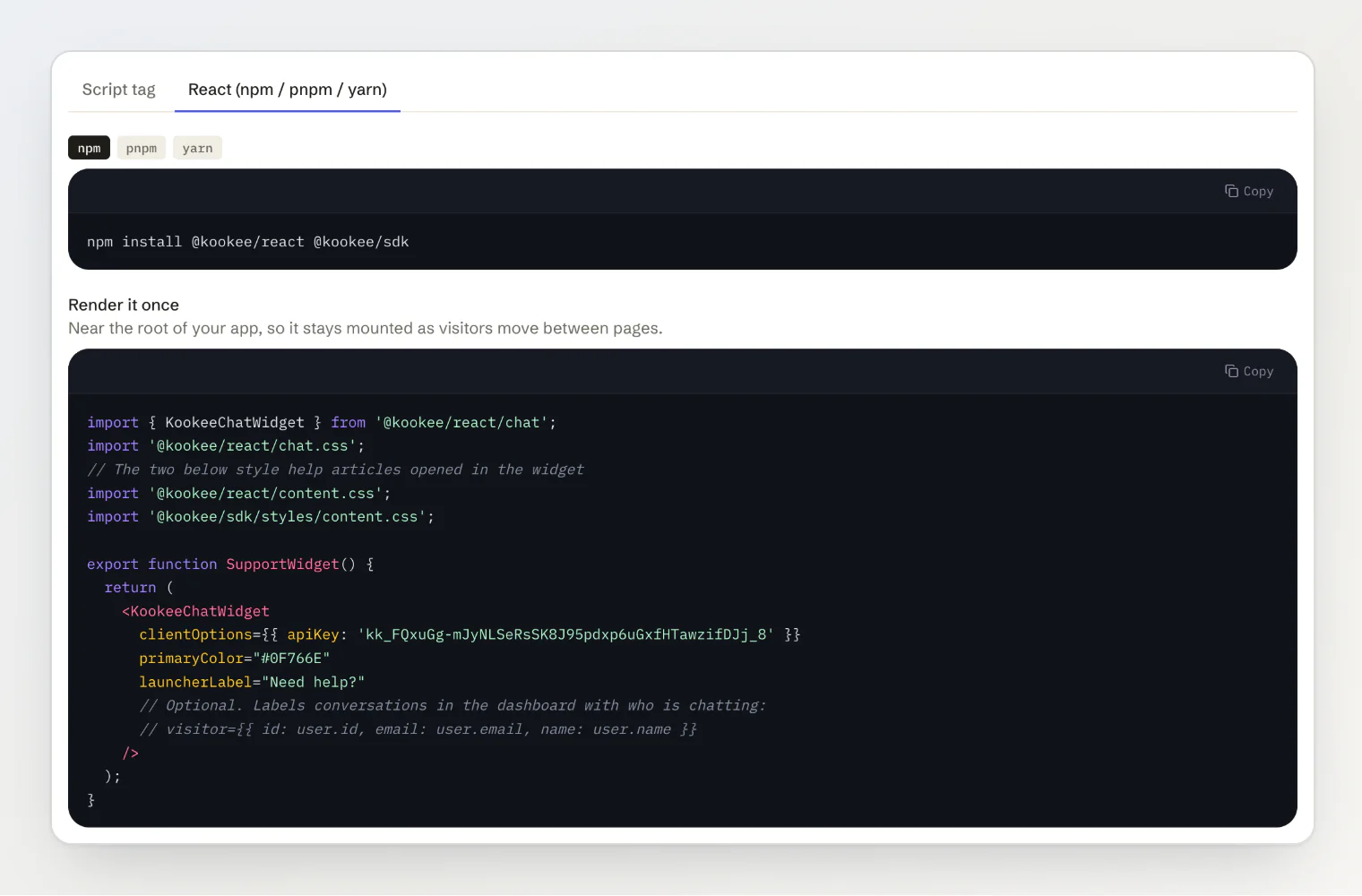Click the '@kookee/sdk/styles/content.css' import line
Viewport: 1362px width, 896px height.
261,516
